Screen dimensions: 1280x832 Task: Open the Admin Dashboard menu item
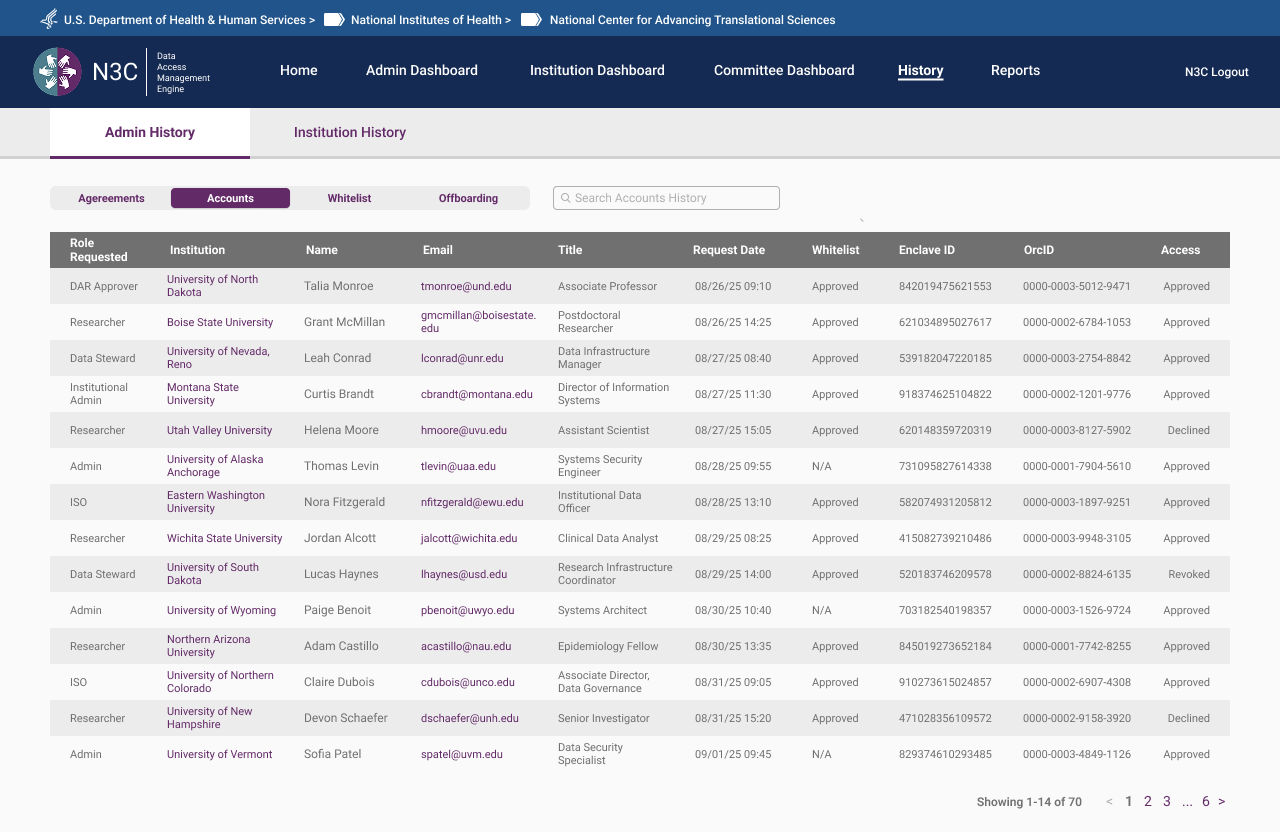click(421, 71)
